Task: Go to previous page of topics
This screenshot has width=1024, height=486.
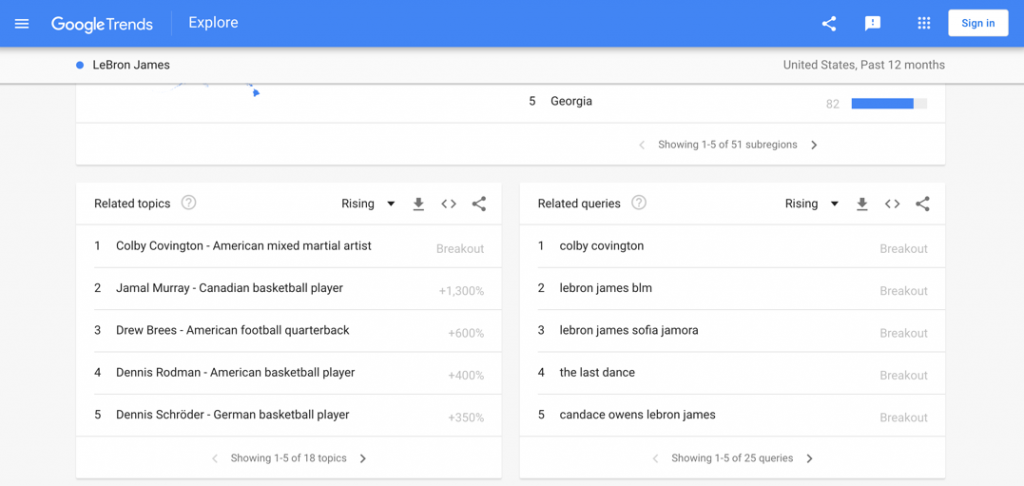Action: [214, 459]
